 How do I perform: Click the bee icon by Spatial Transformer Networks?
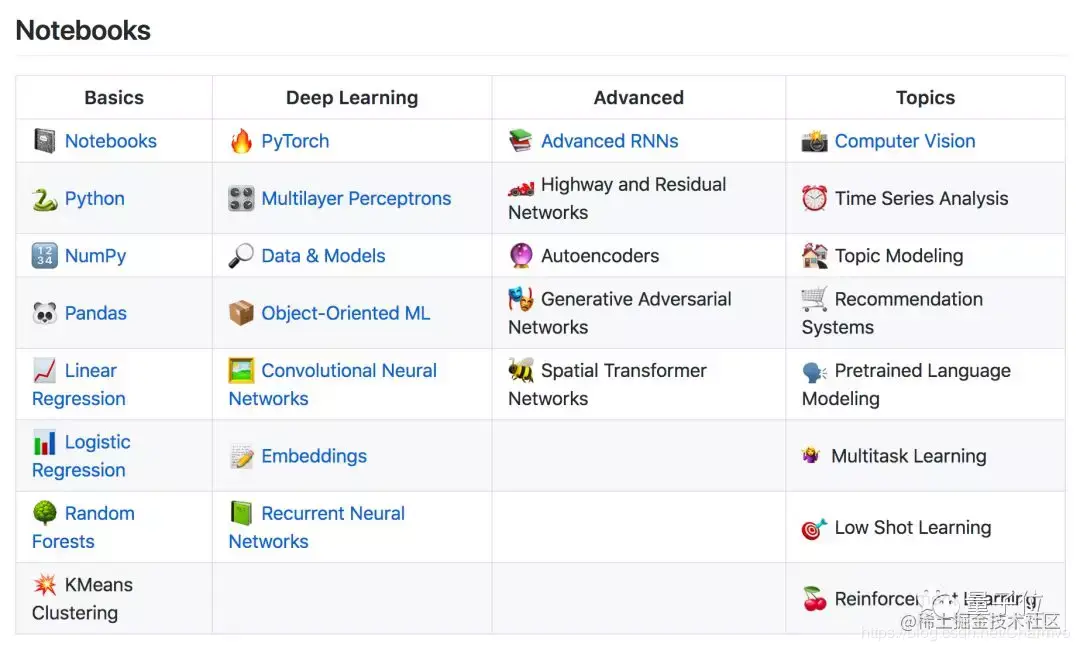tap(520, 371)
